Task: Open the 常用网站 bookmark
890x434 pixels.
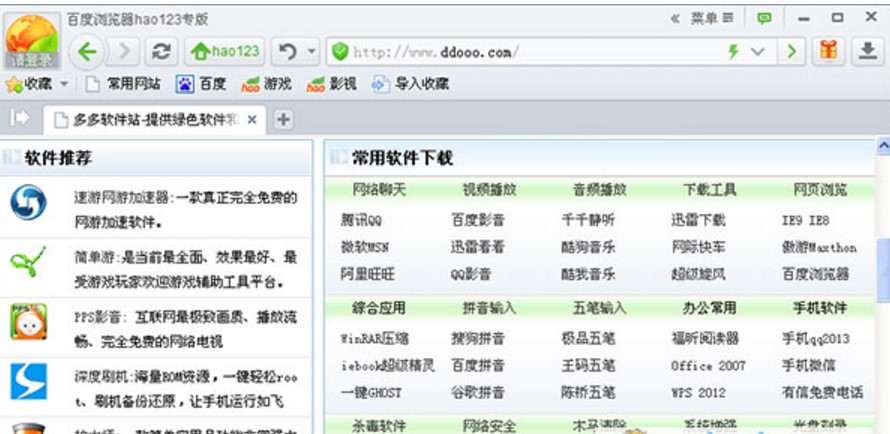Action: tap(123, 85)
